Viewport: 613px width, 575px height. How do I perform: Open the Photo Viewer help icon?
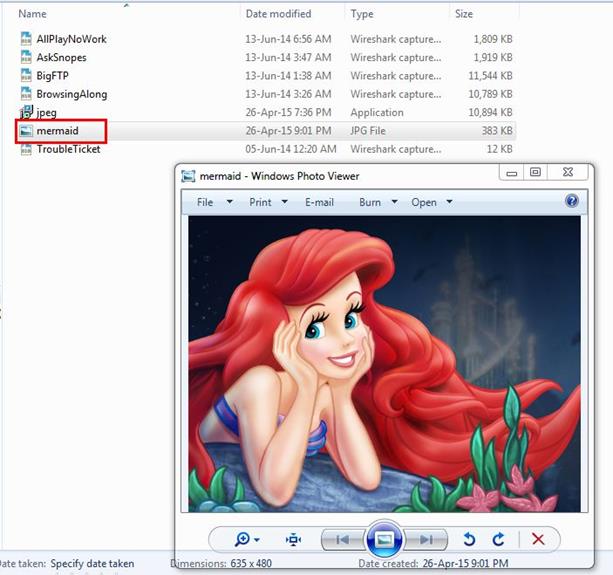[x=572, y=201]
